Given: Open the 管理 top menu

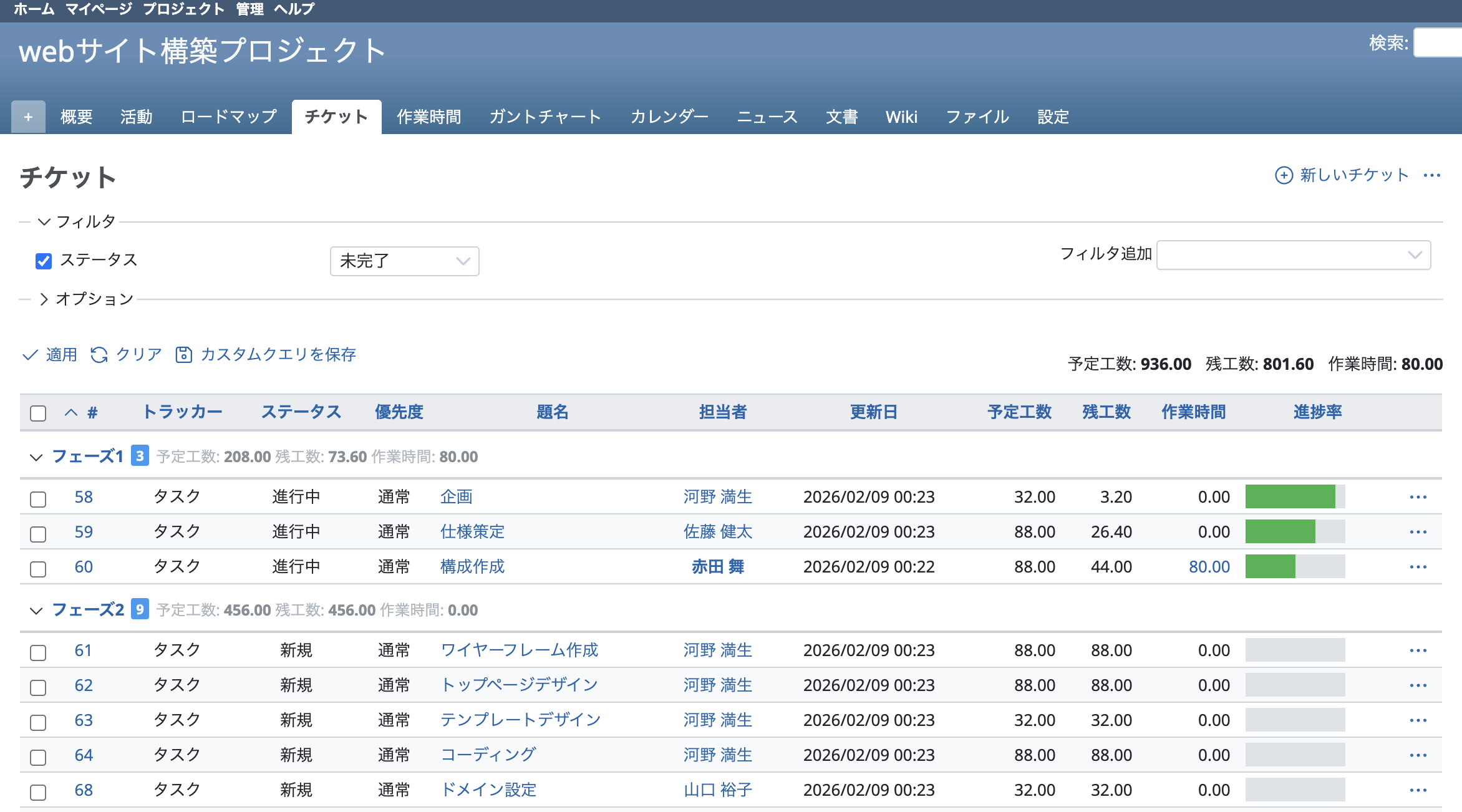Looking at the screenshot, I should click(249, 9).
